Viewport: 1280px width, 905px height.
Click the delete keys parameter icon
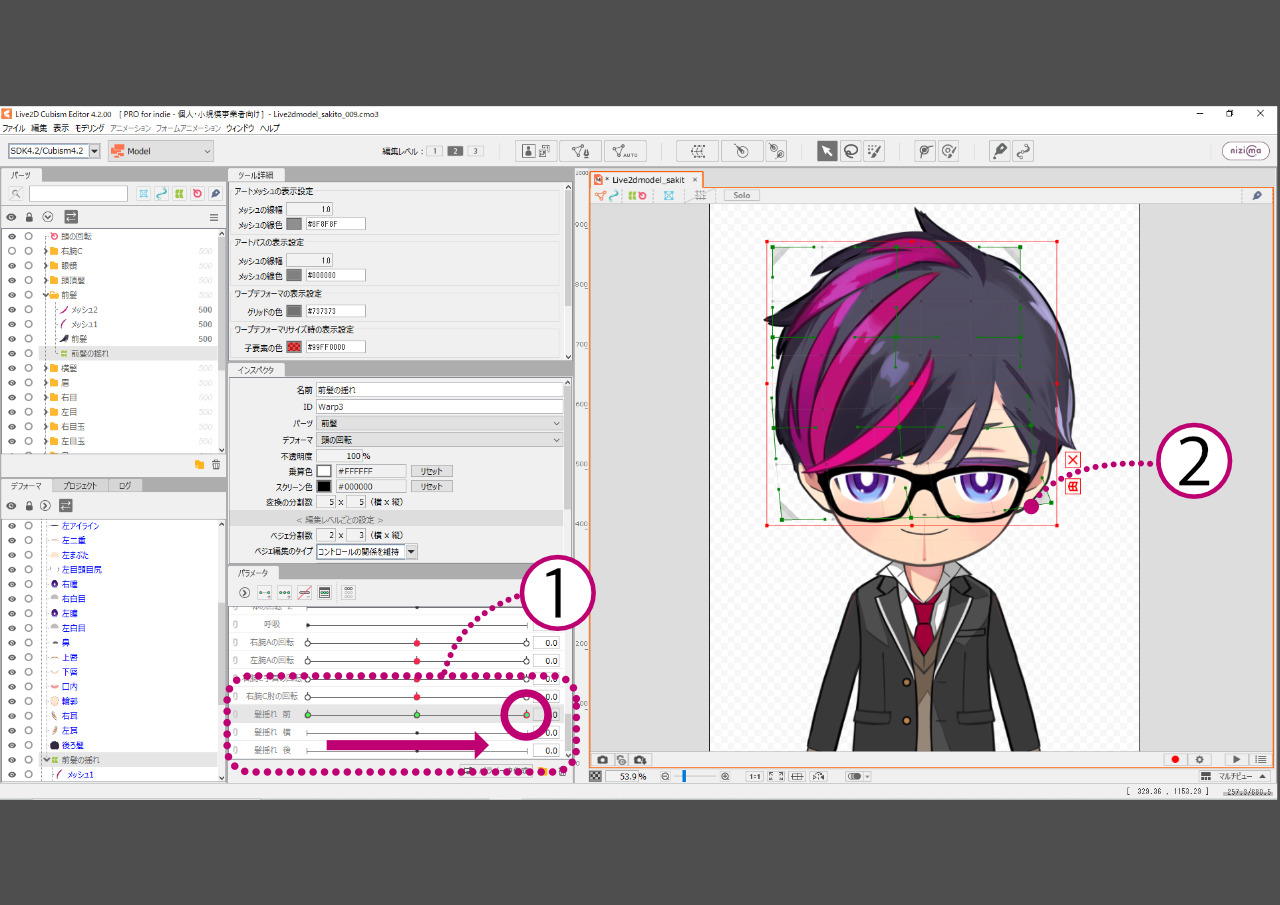click(304, 592)
